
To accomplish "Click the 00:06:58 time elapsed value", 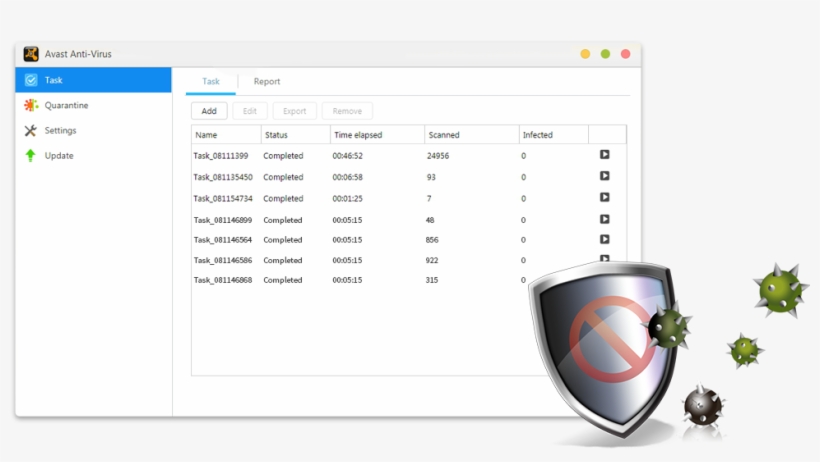I will tap(347, 177).
